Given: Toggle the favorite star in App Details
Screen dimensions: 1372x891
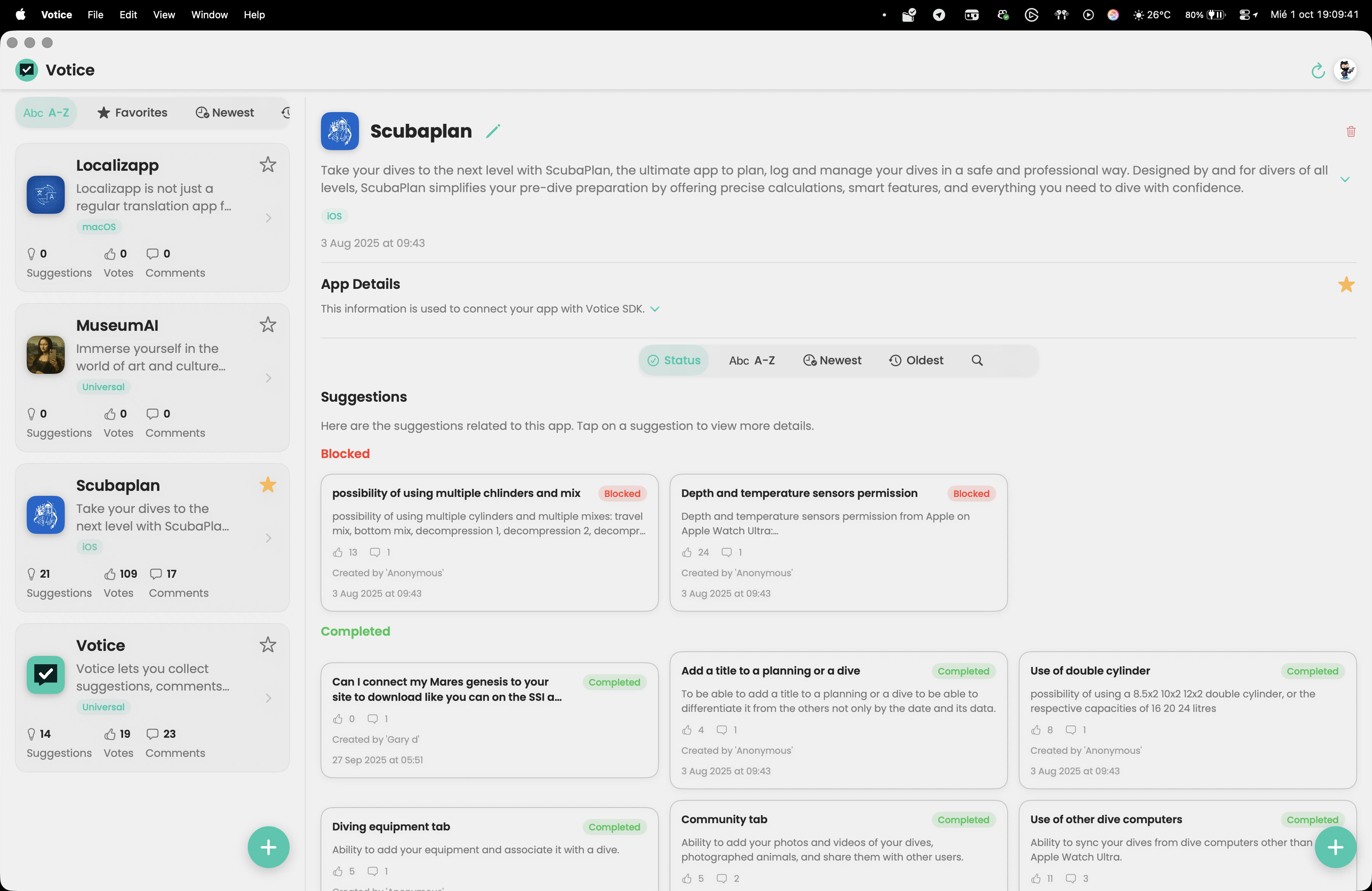Looking at the screenshot, I should tap(1346, 284).
